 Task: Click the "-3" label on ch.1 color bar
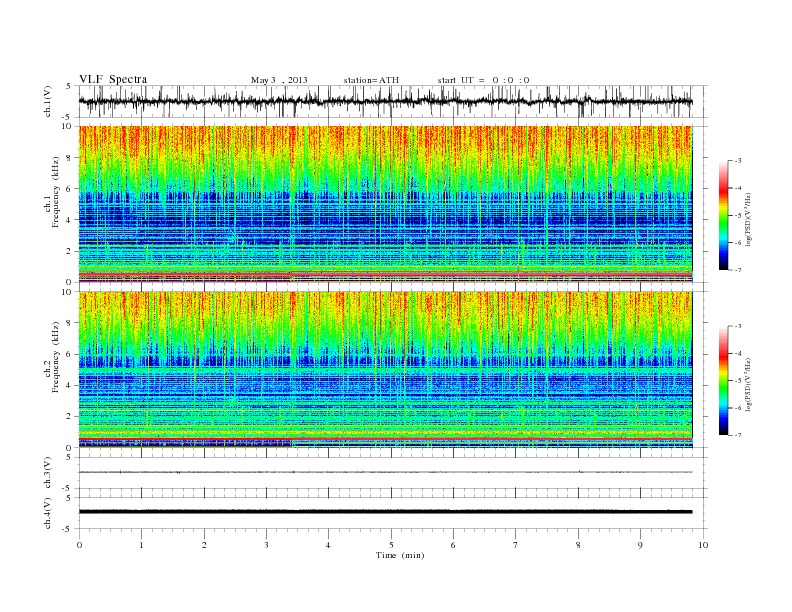coord(738,161)
